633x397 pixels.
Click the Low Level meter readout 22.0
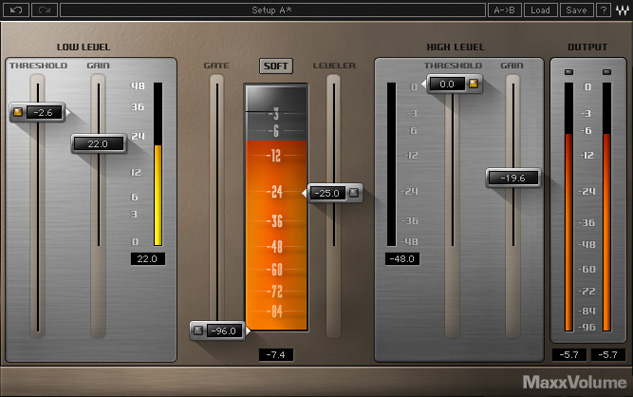[148, 259]
